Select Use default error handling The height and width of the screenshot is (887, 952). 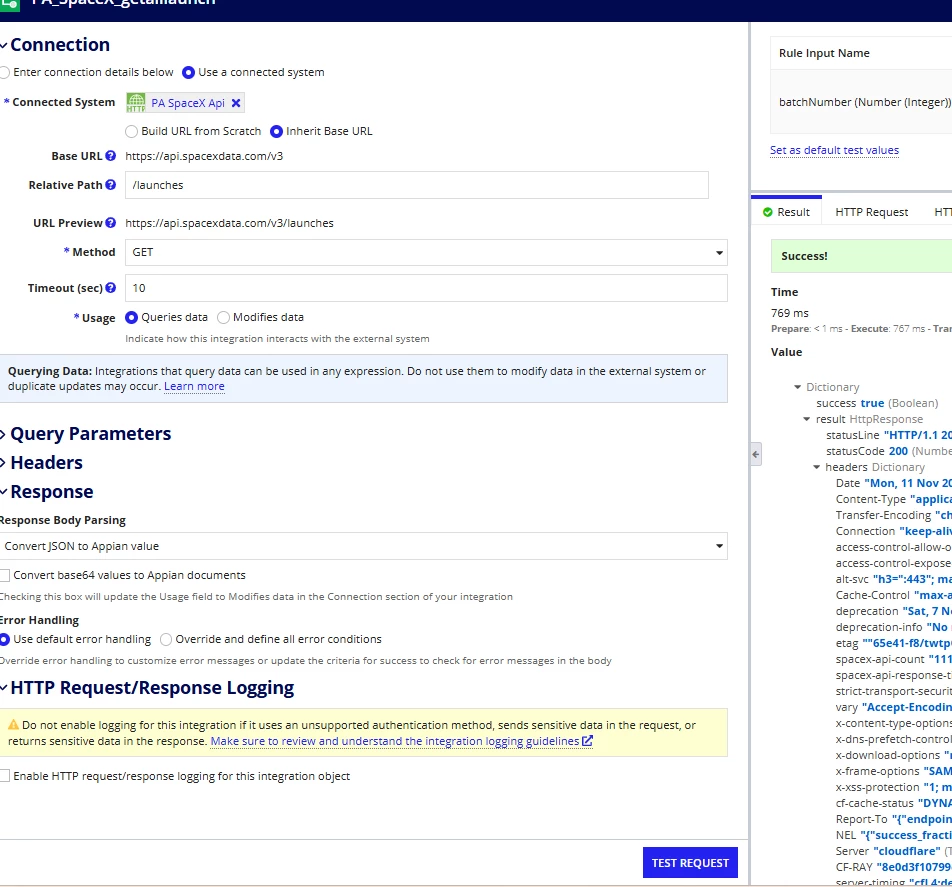(x=5, y=639)
